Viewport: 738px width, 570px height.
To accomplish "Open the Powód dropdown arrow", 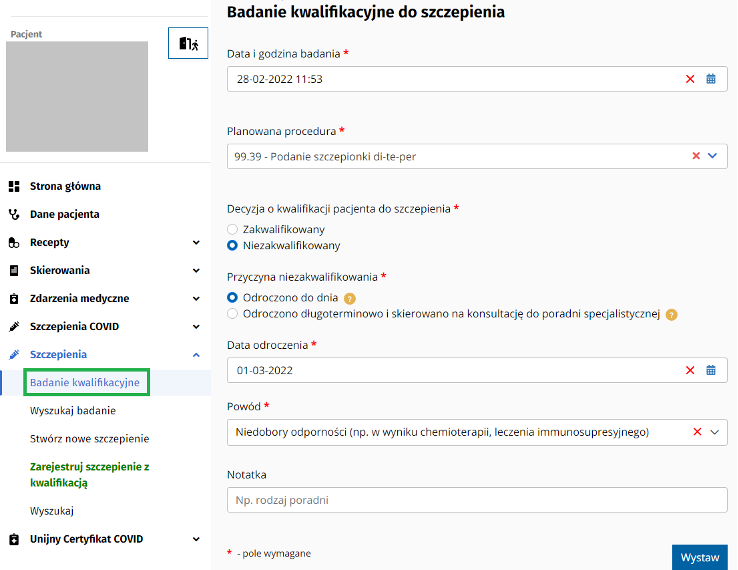I will point(714,432).
